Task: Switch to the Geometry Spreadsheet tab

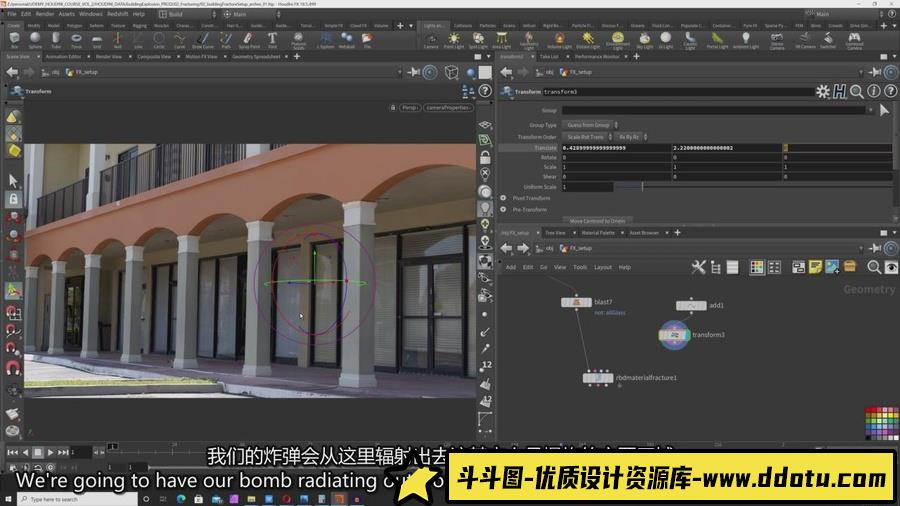Action: [256, 57]
